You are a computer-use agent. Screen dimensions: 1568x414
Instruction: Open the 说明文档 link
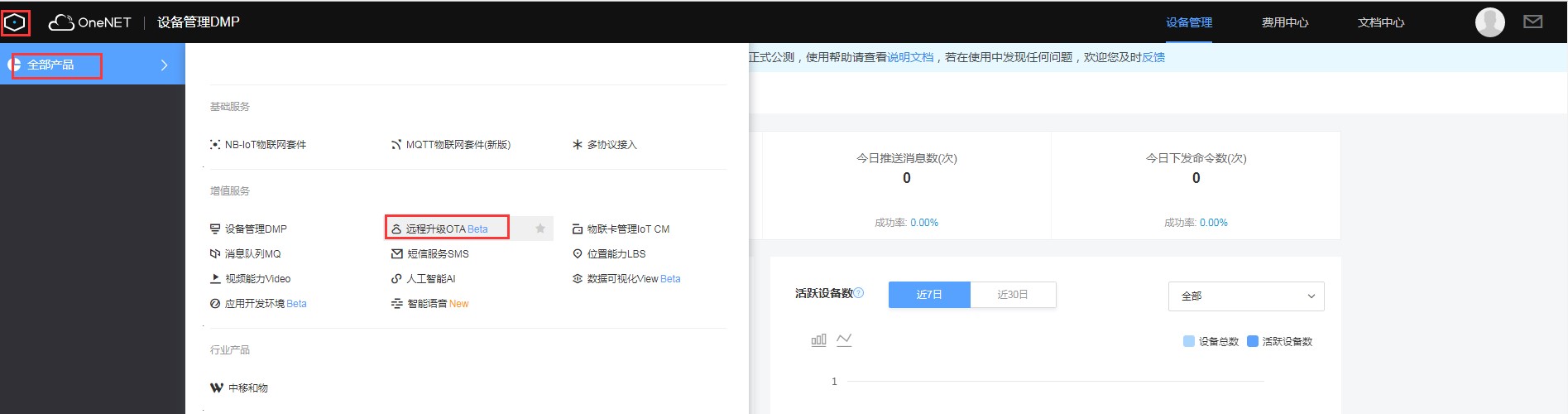(910, 57)
